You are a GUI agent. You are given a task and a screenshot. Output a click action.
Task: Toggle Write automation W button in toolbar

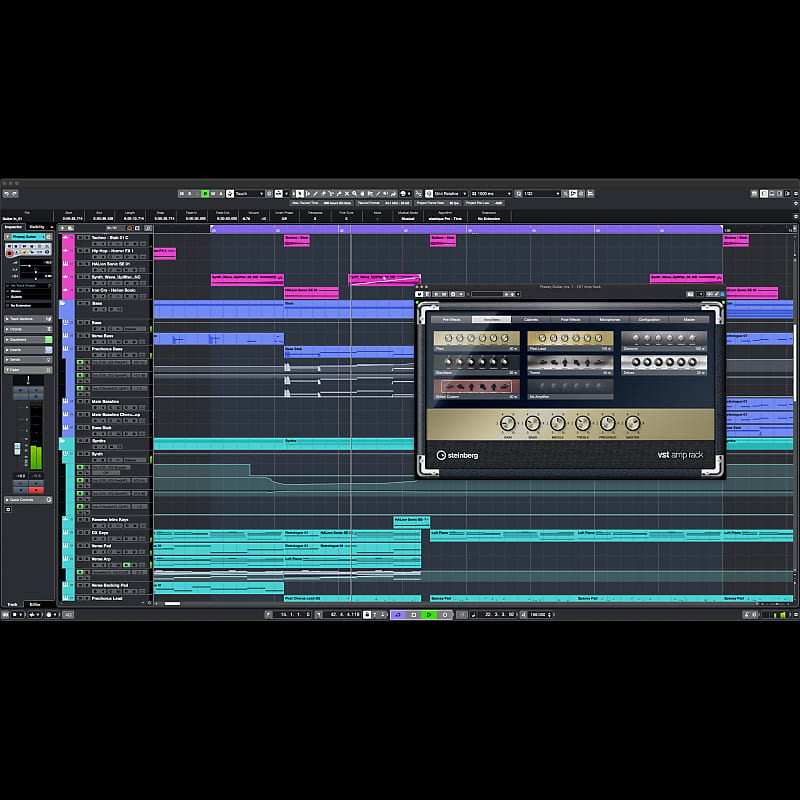point(213,193)
